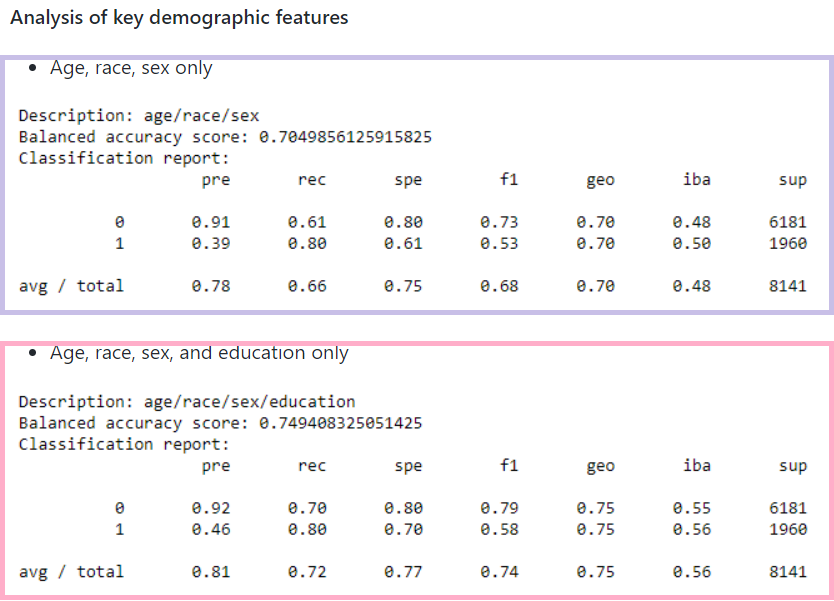Click balanced accuracy score 0.749408325051425
Viewport: 834px width, 601px height.
pyautogui.click(x=340, y=423)
